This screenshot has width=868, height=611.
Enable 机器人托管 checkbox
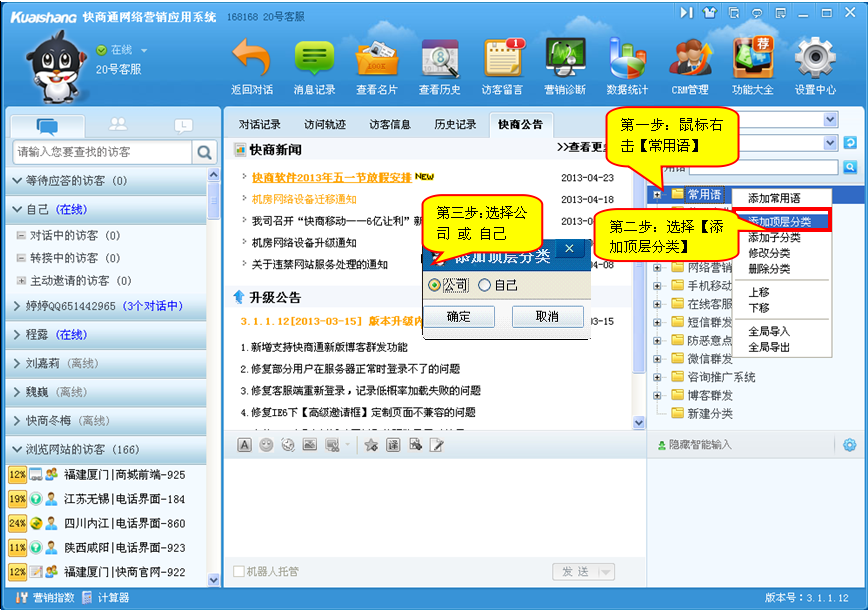tap(238, 572)
